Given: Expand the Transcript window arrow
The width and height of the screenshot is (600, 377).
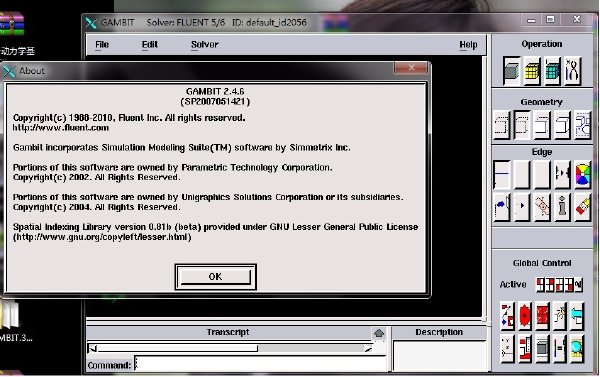Looking at the screenshot, I should 379,333.
